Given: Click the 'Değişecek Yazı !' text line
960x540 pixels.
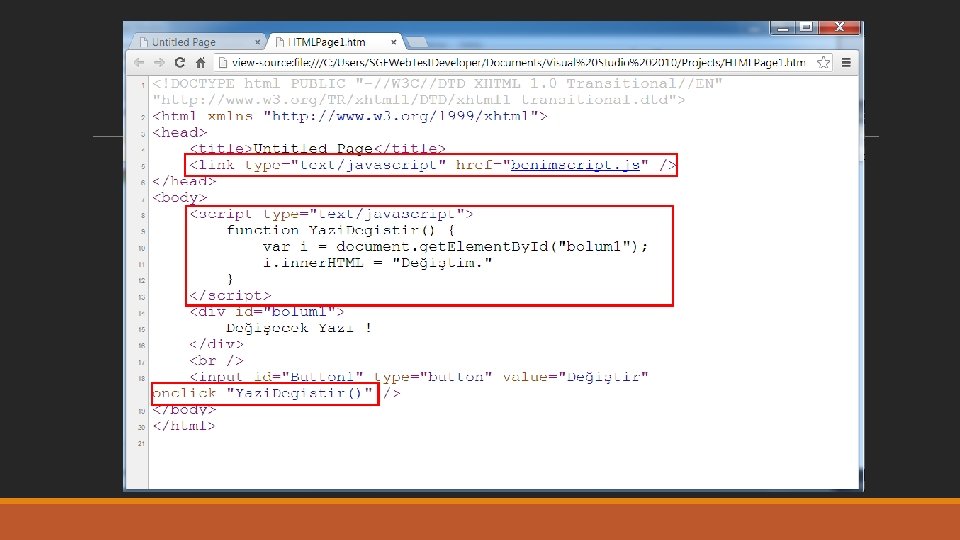Looking at the screenshot, I should (x=299, y=328).
